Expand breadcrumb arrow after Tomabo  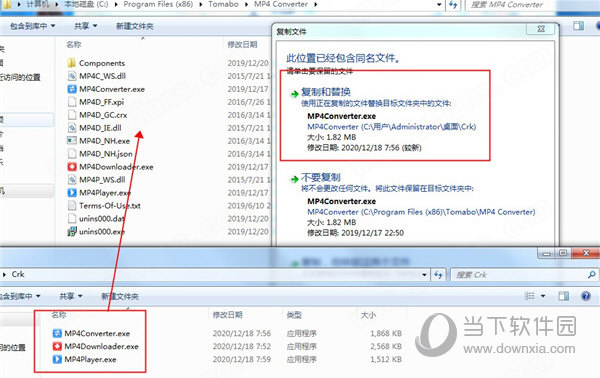246,5
